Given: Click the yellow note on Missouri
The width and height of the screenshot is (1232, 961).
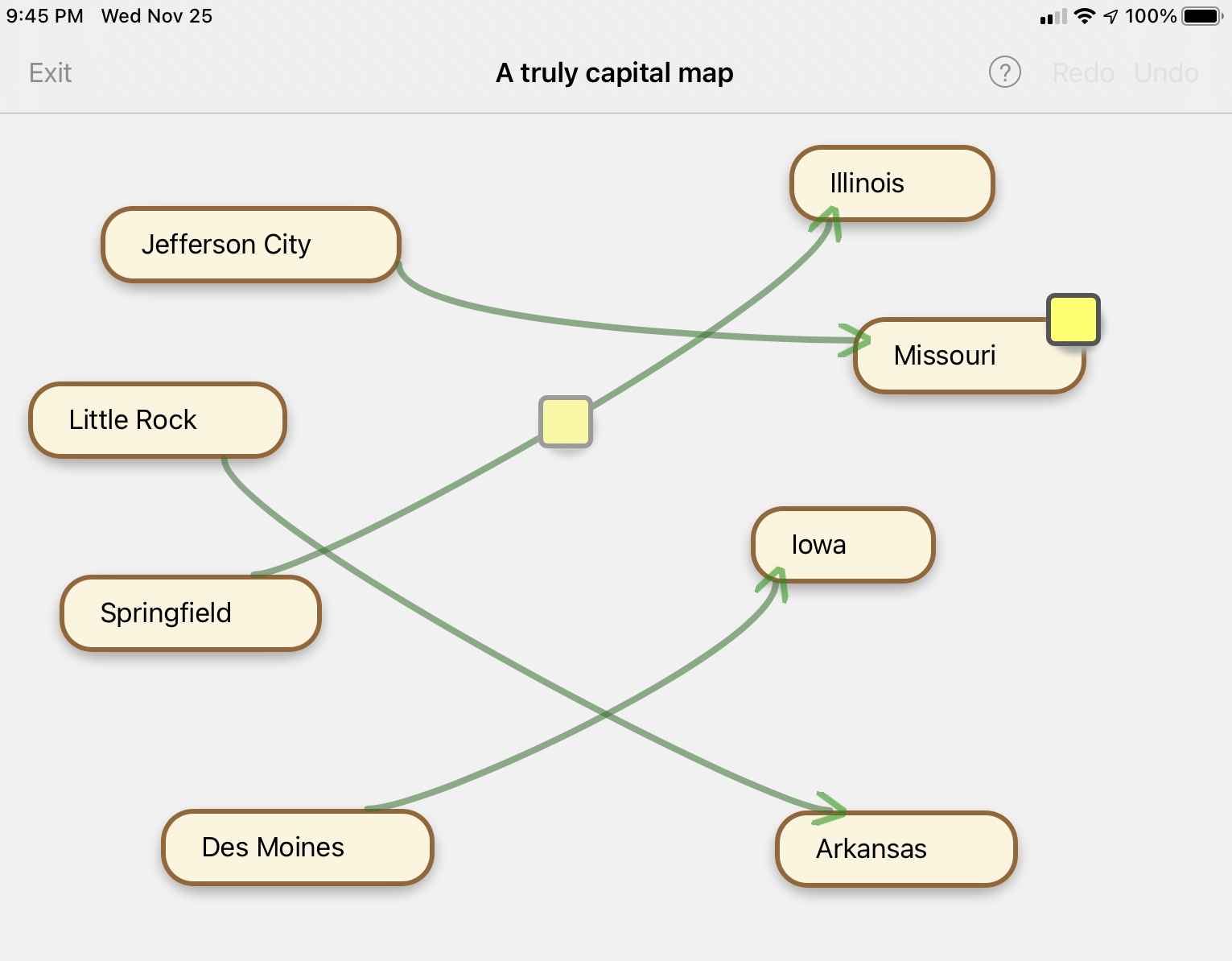Looking at the screenshot, I should (x=1073, y=320).
